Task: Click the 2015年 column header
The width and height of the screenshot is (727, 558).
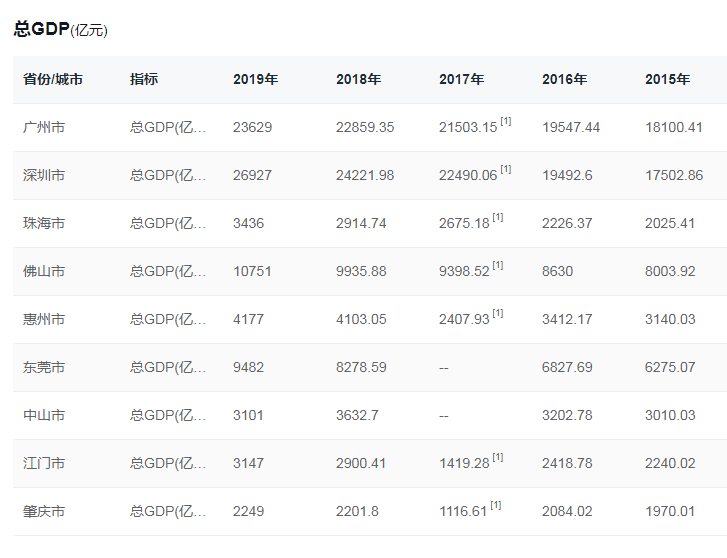Action: tap(667, 79)
